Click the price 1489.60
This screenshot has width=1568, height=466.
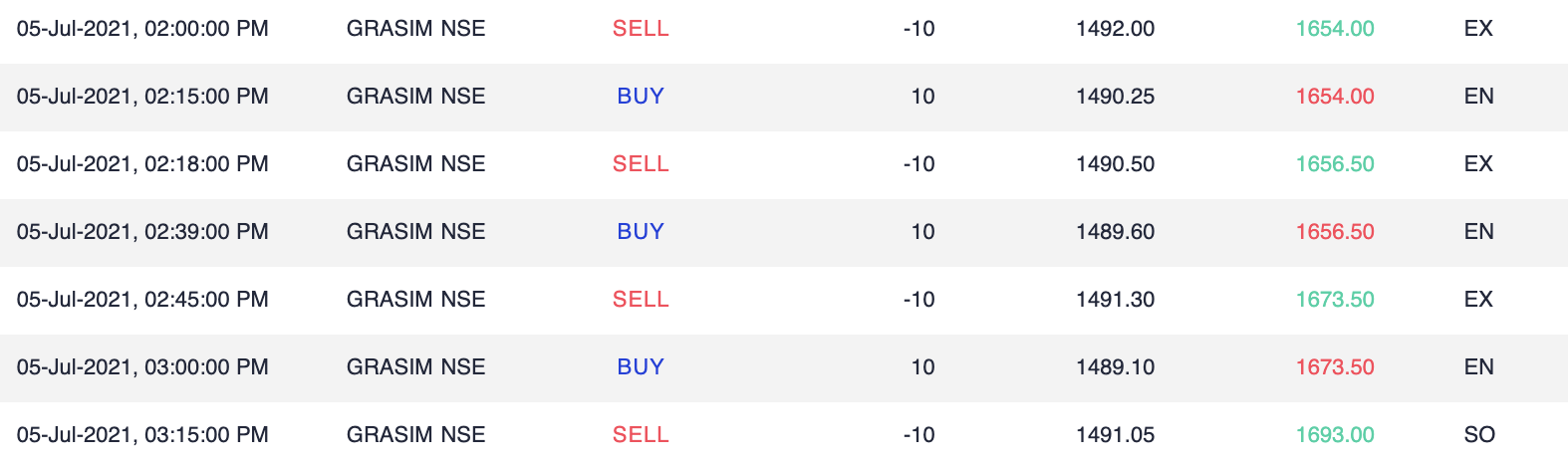coord(1116,232)
